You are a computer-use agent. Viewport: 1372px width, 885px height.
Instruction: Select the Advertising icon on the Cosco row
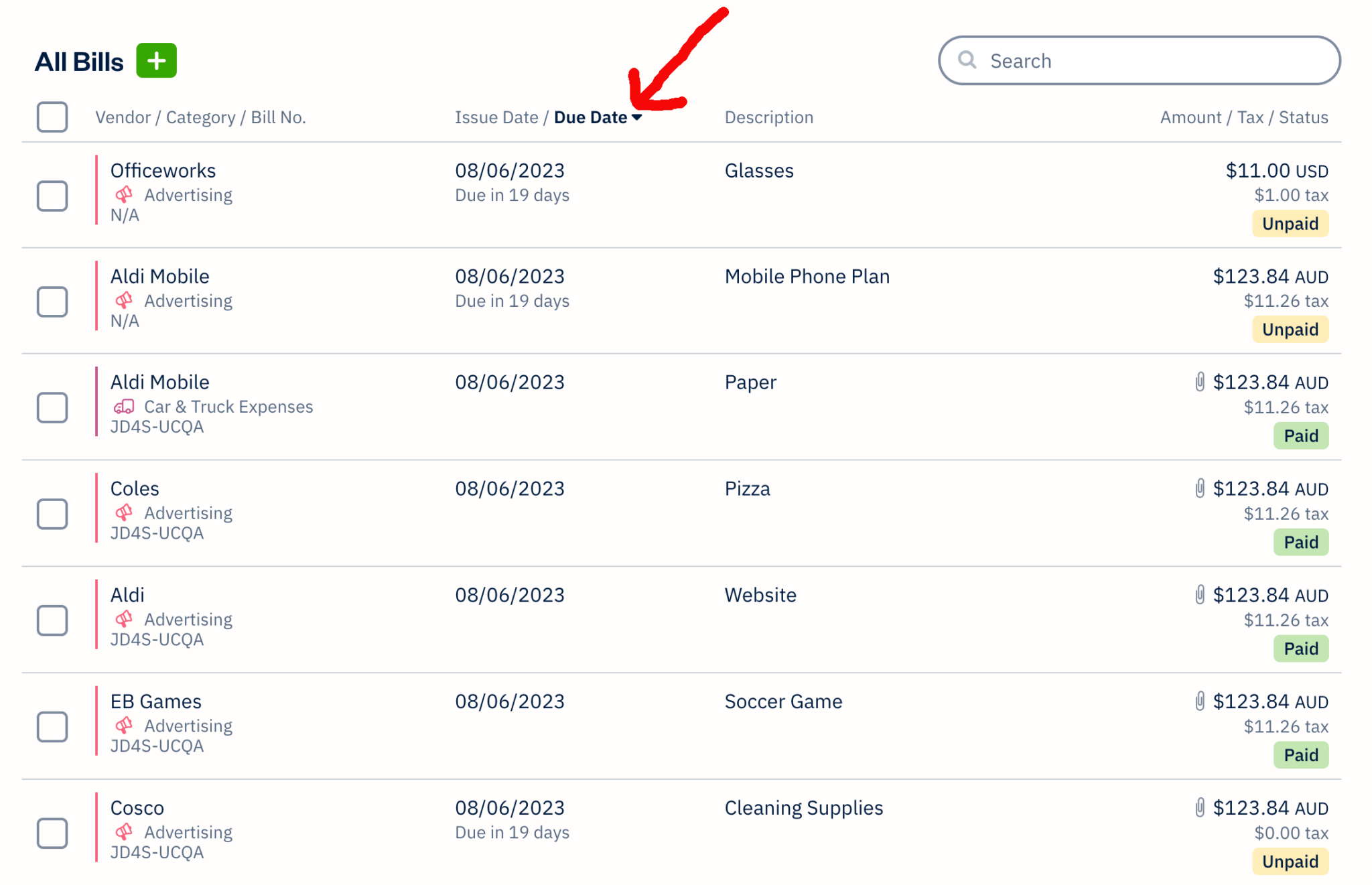[125, 832]
